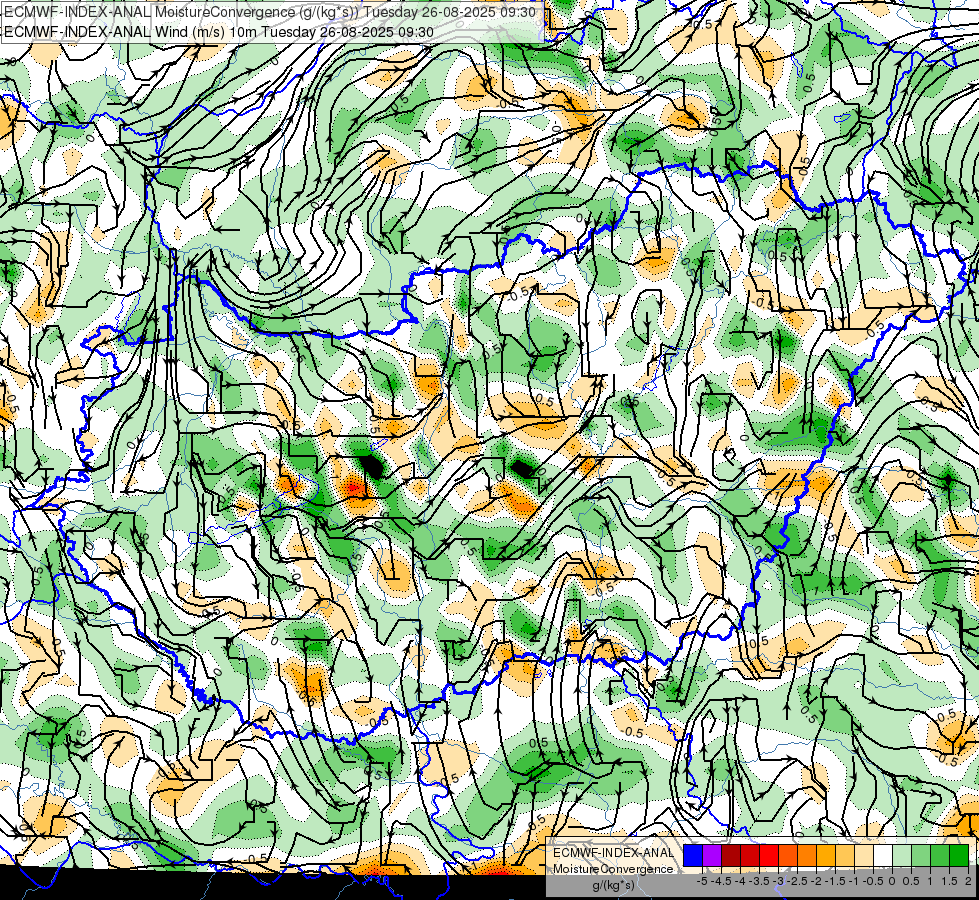Pick green legend swatch between 0.5 and 1

coord(921,856)
